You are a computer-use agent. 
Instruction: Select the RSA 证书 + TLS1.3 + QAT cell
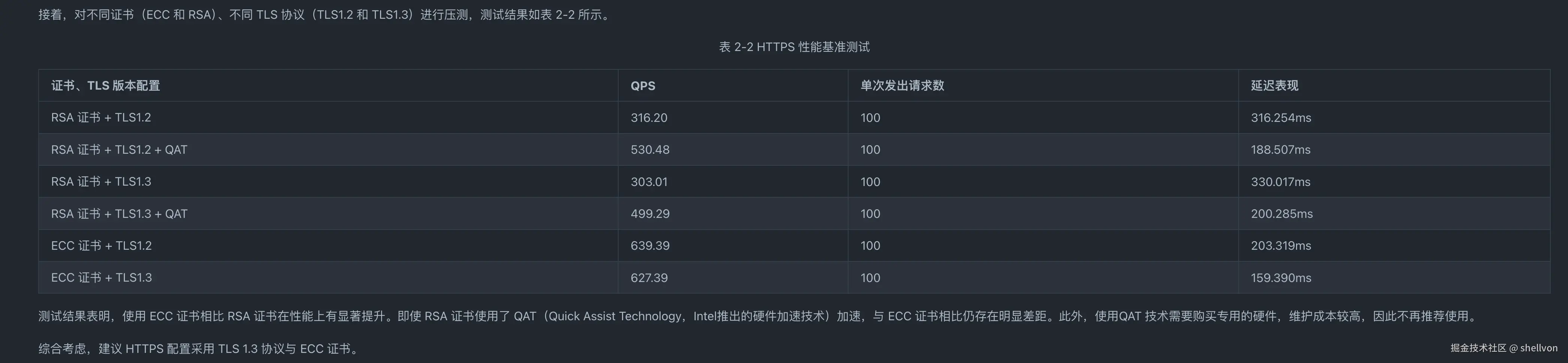click(119, 214)
